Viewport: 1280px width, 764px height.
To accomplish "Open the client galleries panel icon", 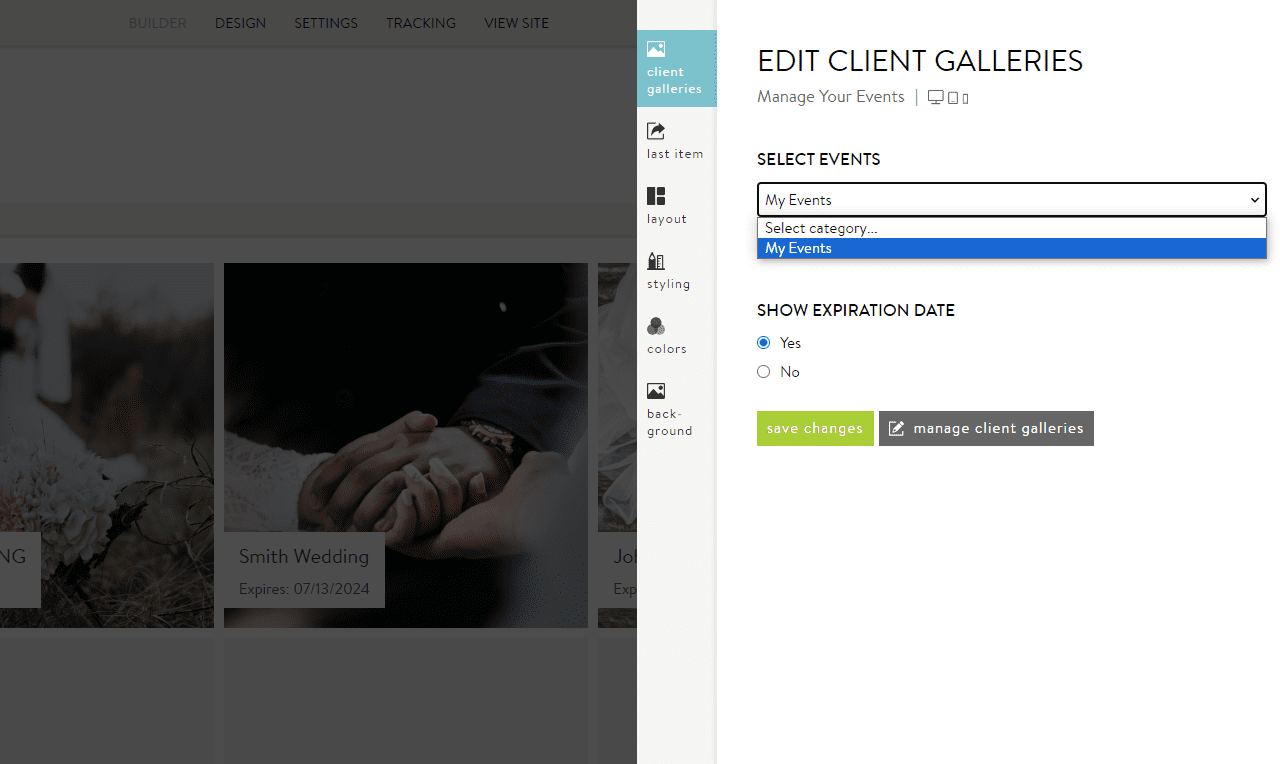I will click(x=676, y=68).
